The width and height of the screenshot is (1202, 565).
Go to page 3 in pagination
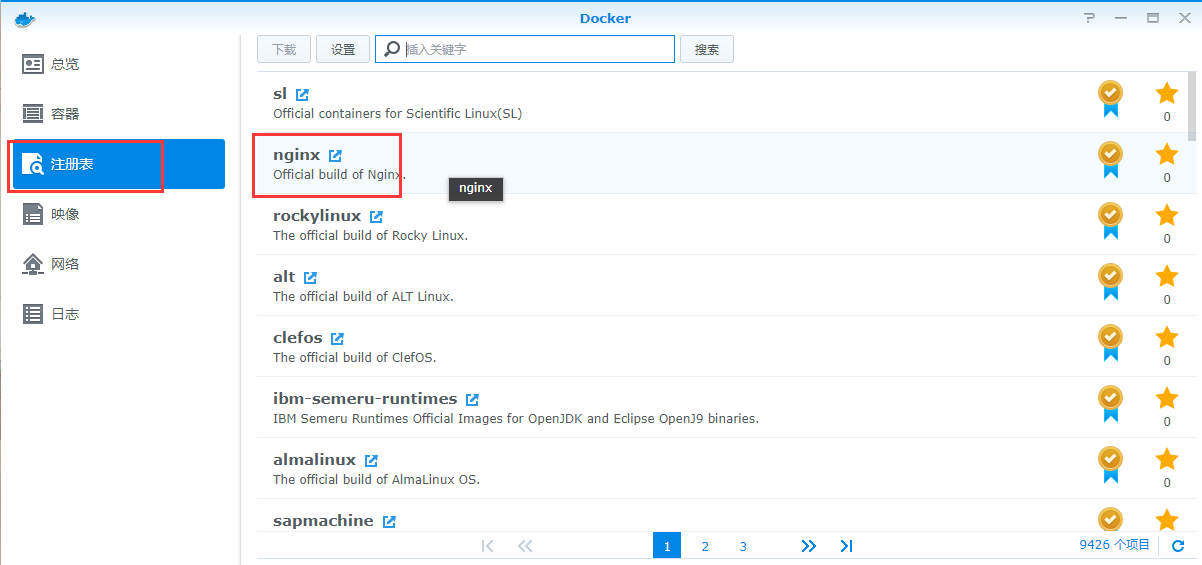click(743, 546)
